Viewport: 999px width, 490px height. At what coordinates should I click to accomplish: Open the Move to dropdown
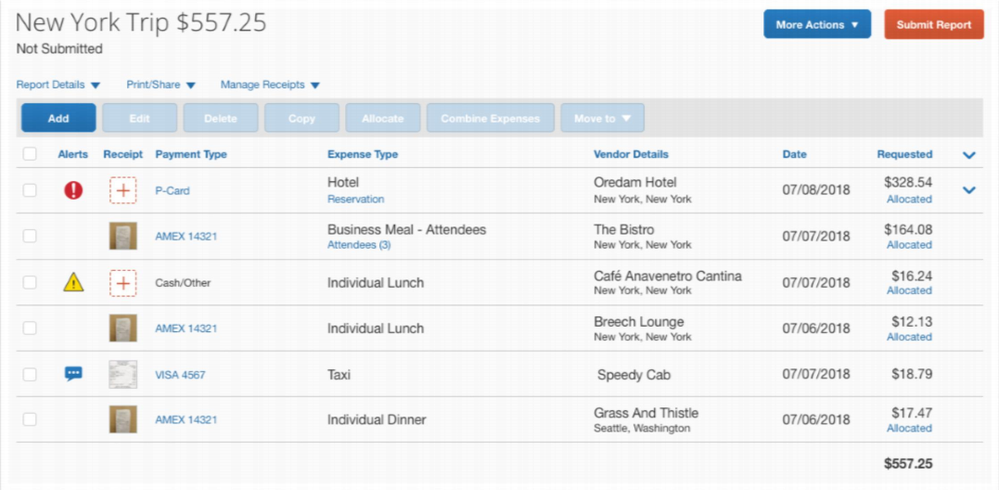click(603, 119)
